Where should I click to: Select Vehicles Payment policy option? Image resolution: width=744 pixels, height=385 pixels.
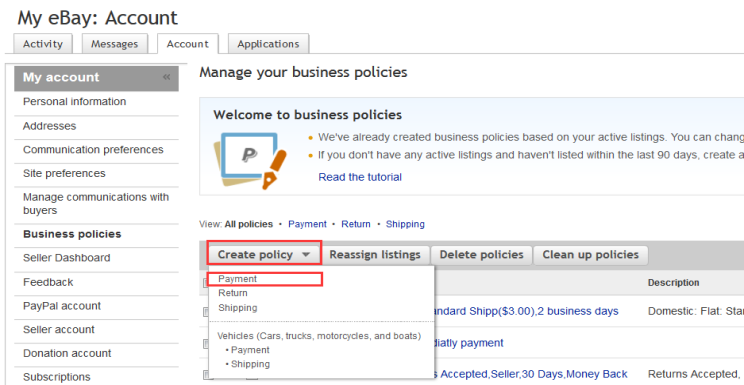tap(250, 350)
